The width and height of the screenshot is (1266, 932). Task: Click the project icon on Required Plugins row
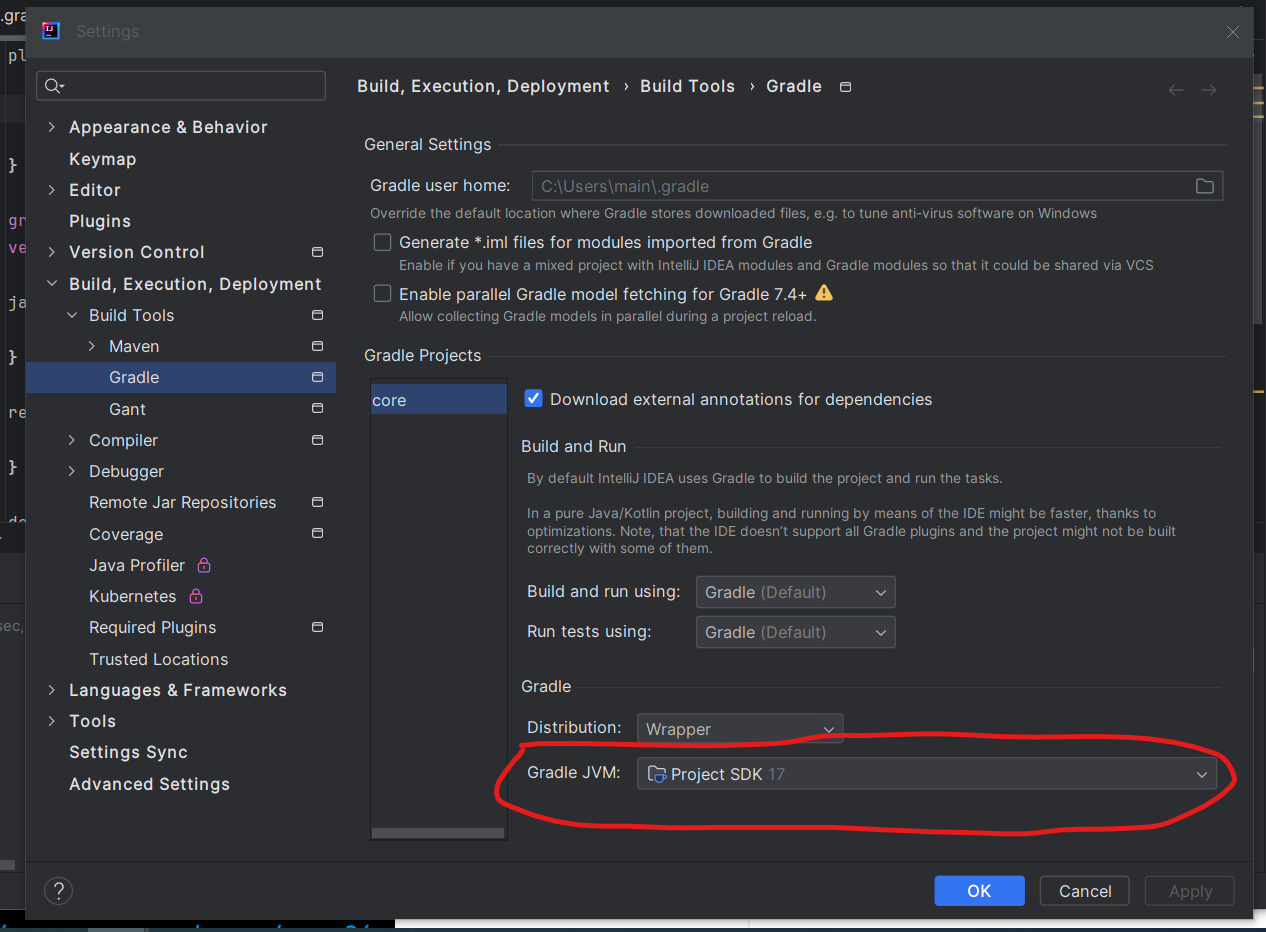click(x=317, y=627)
